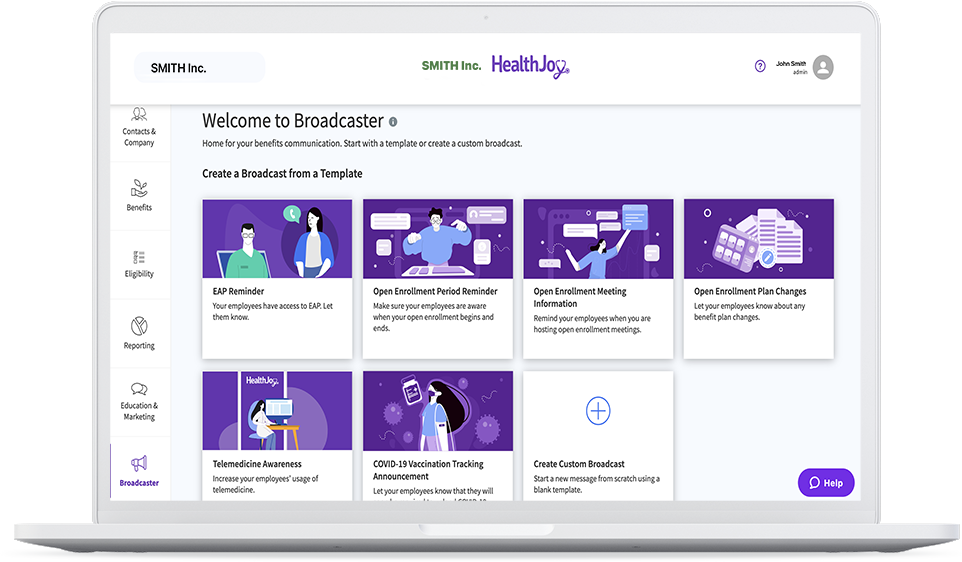The image size is (962, 562).
Task: Click the SMITH Inc. company selector field
Action: coord(200,68)
